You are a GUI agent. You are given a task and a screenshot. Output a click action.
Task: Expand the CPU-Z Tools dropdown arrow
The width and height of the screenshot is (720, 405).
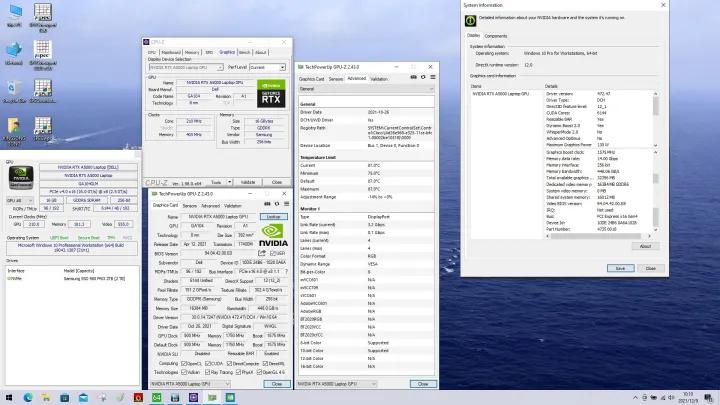point(230,182)
